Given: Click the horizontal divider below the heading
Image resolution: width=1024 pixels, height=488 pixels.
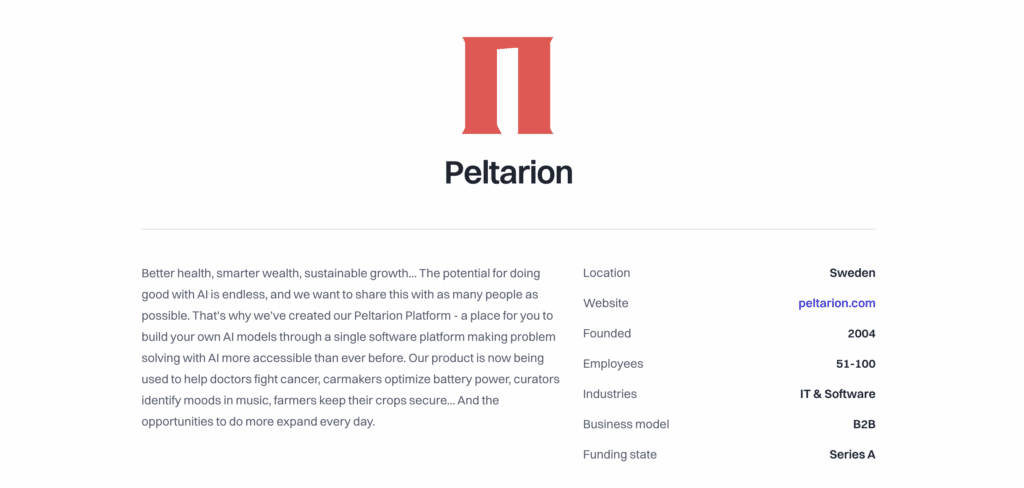Looking at the screenshot, I should tap(508, 229).
